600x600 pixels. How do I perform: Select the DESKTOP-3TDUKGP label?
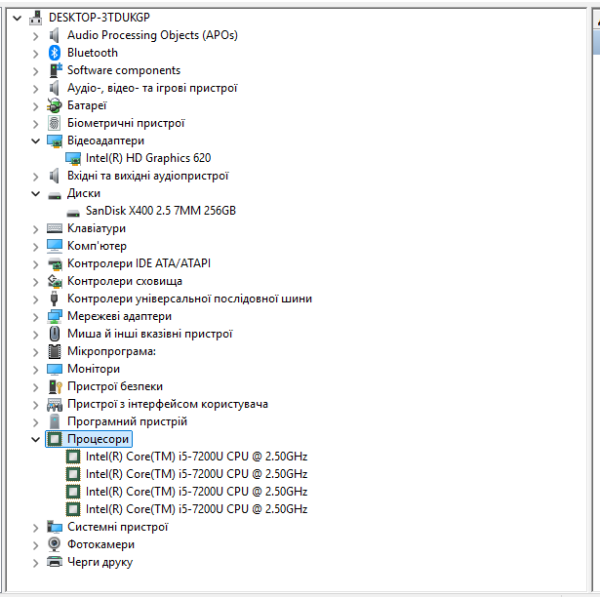pos(99,18)
